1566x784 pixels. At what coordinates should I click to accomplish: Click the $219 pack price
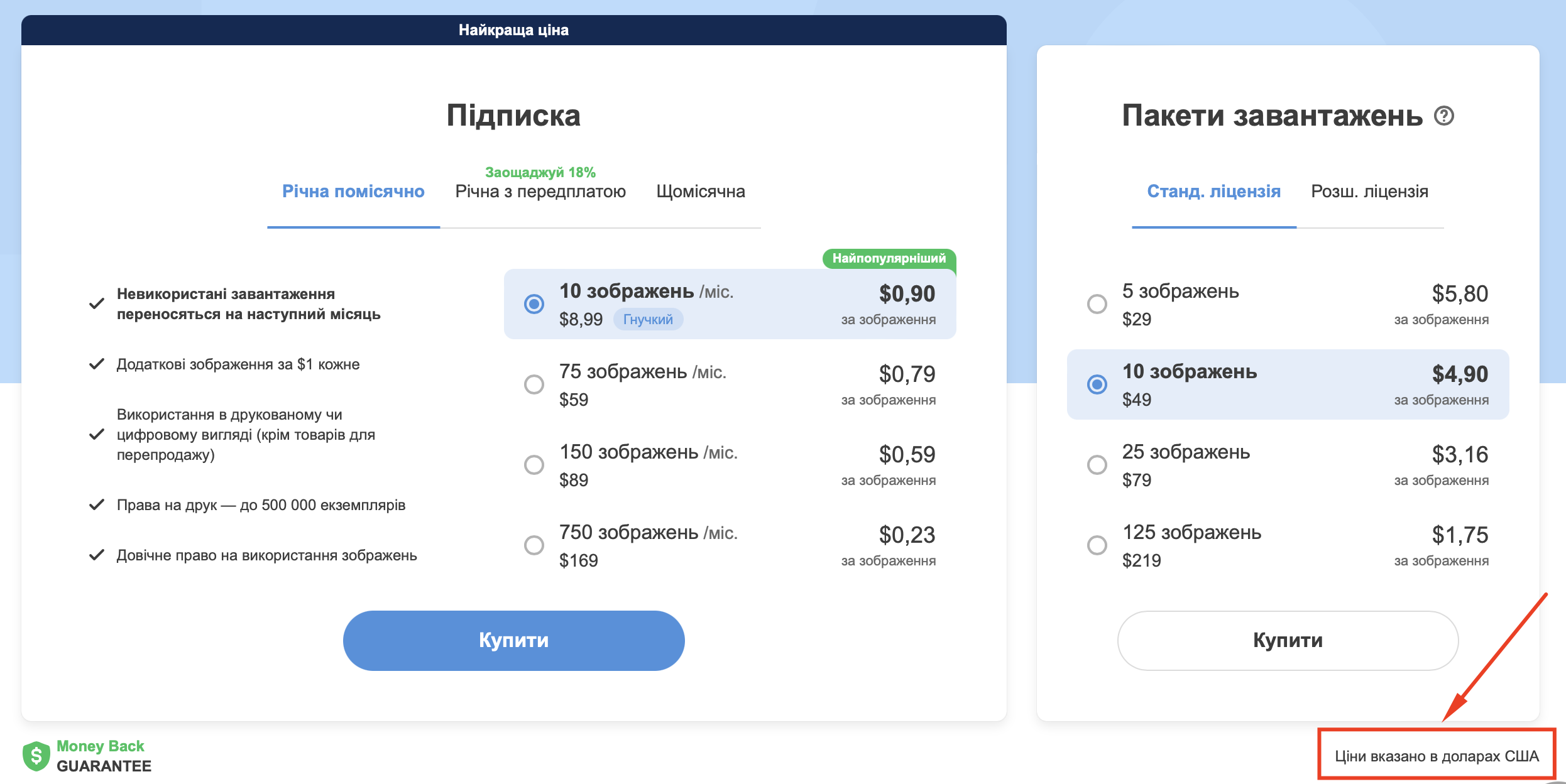point(1142,560)
